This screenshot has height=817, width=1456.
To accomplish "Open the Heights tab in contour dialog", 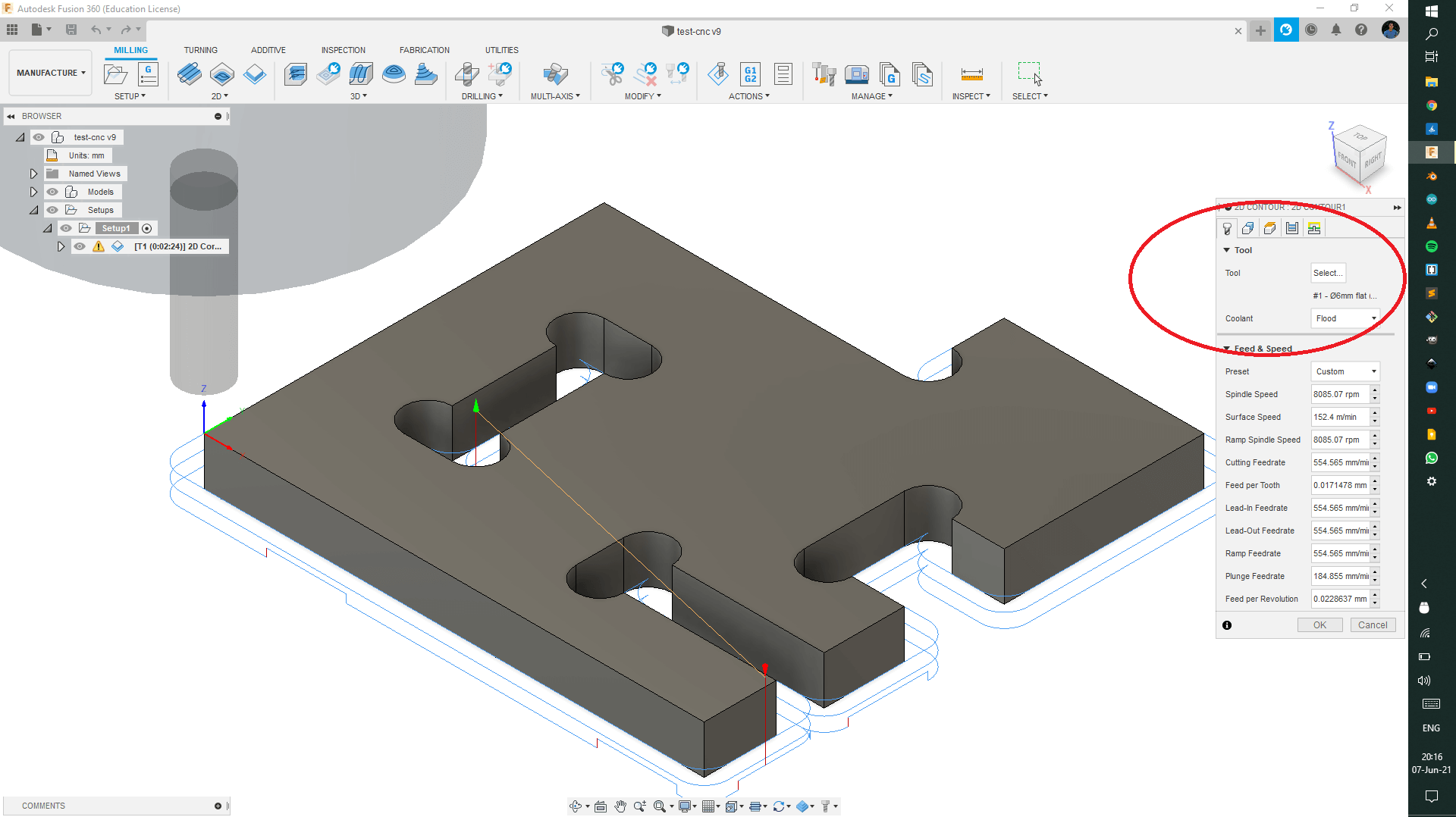I will click(x=1270, y=228).
